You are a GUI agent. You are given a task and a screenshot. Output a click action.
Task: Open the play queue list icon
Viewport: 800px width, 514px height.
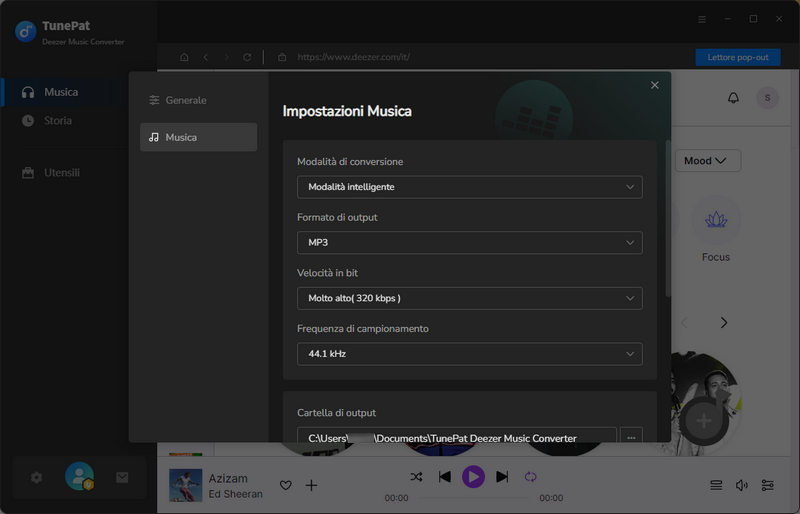716,485
